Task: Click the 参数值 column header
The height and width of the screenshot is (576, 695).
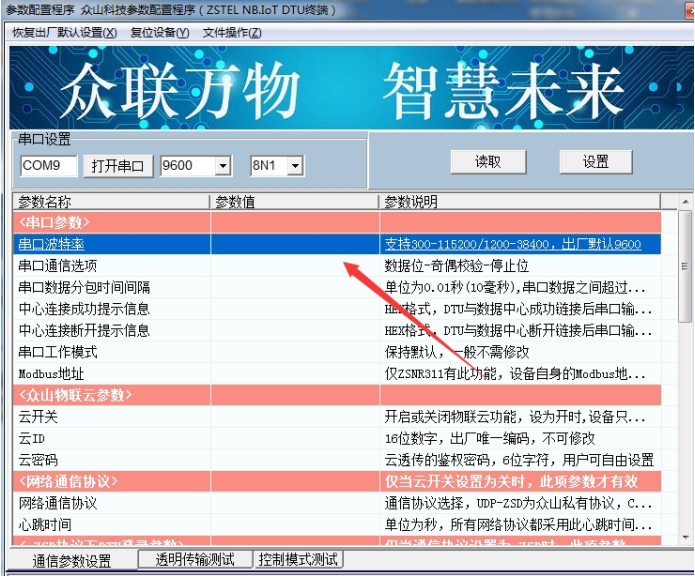Action: (294, 202)
